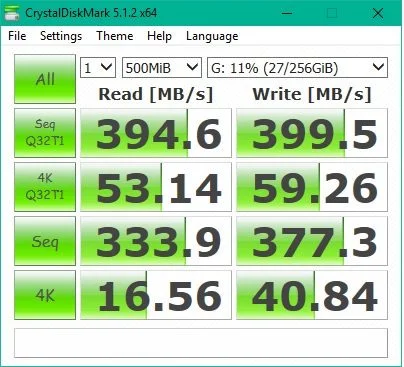404x367 pixels.
Task: Minimize the CrystalDiskMark window
Action: (287, 13)
